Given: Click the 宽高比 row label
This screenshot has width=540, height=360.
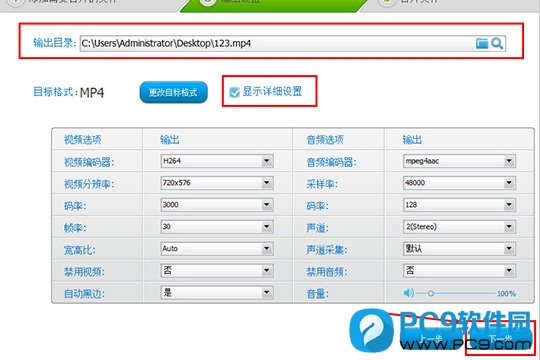Looking at the screenshot, I should (80, 250).
